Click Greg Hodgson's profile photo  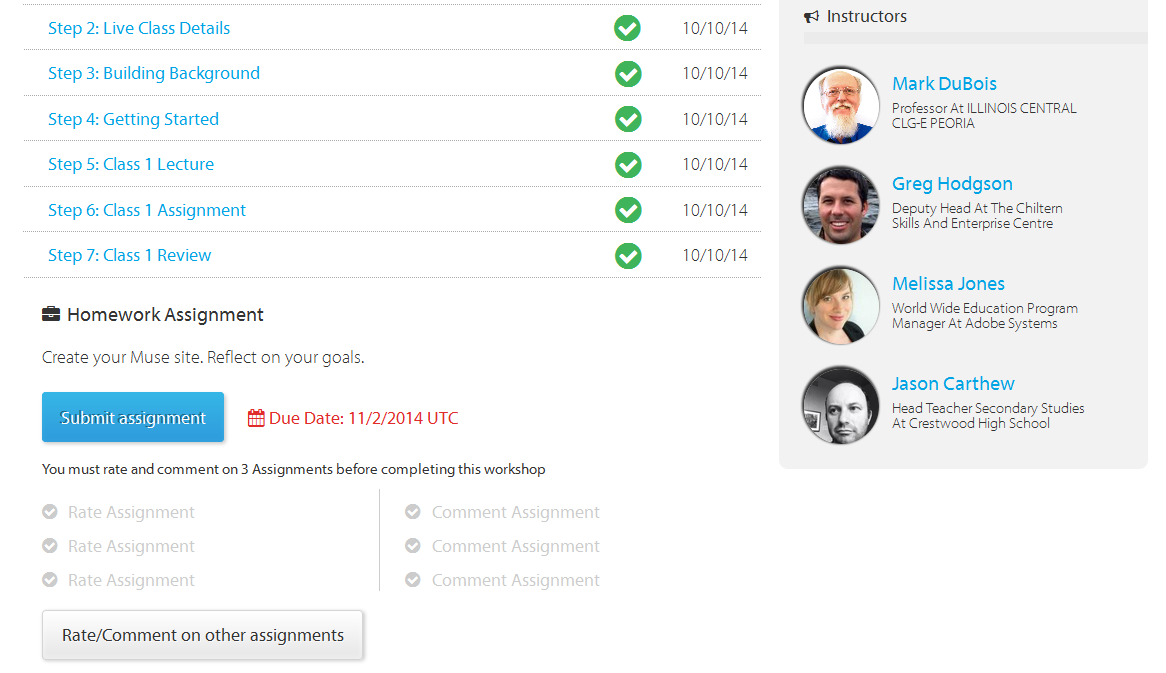coord(841,205)
